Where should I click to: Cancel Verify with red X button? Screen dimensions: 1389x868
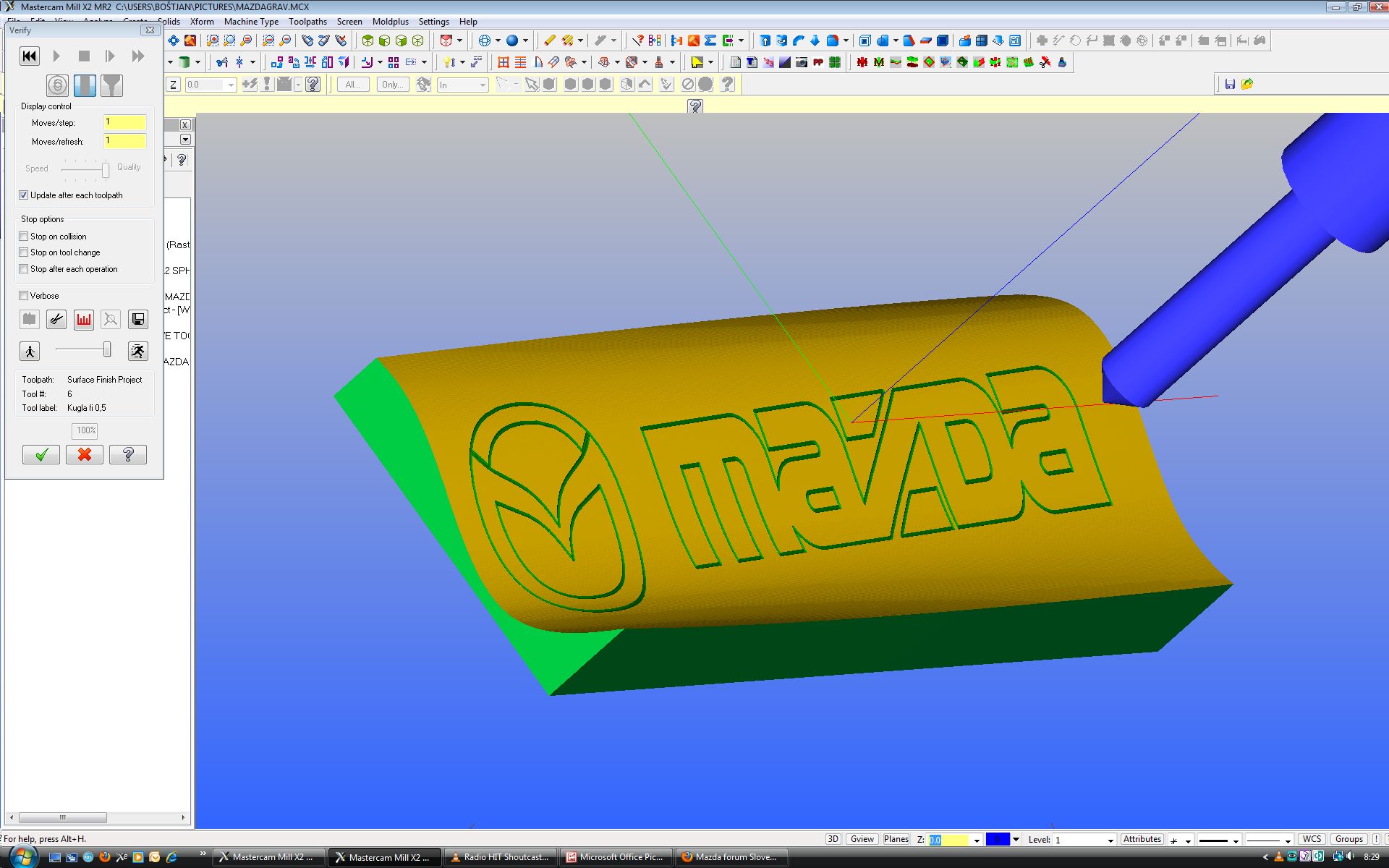point(85,454)
